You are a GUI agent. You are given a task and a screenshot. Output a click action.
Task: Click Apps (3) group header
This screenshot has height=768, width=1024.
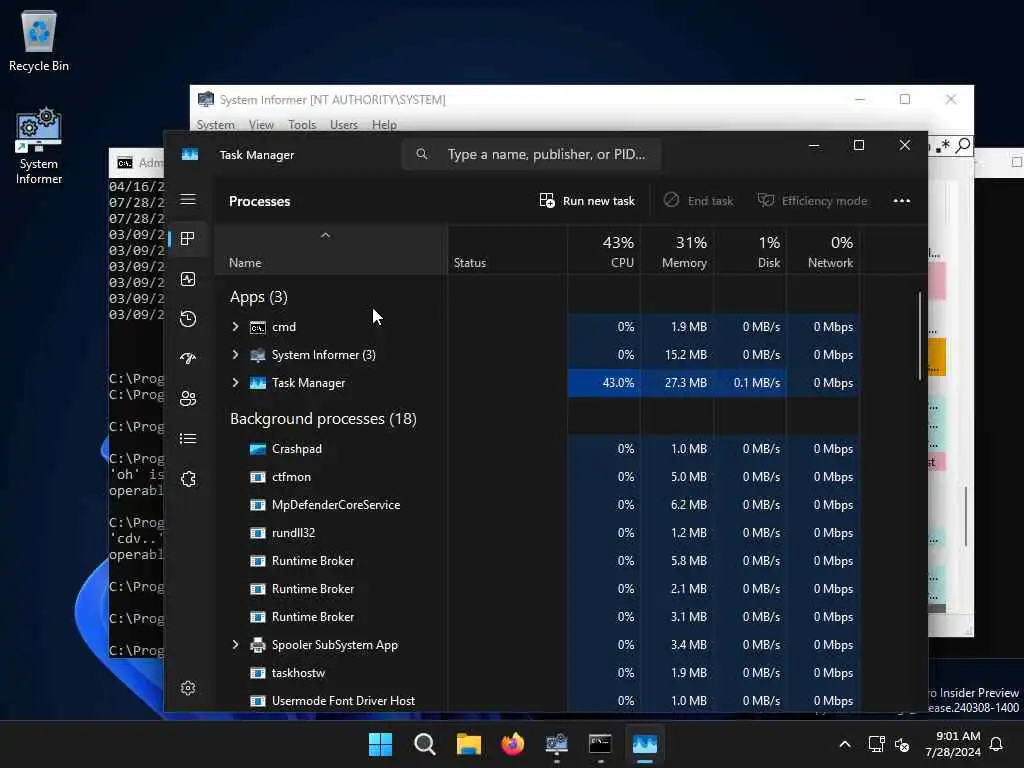(x=259, y=297)
